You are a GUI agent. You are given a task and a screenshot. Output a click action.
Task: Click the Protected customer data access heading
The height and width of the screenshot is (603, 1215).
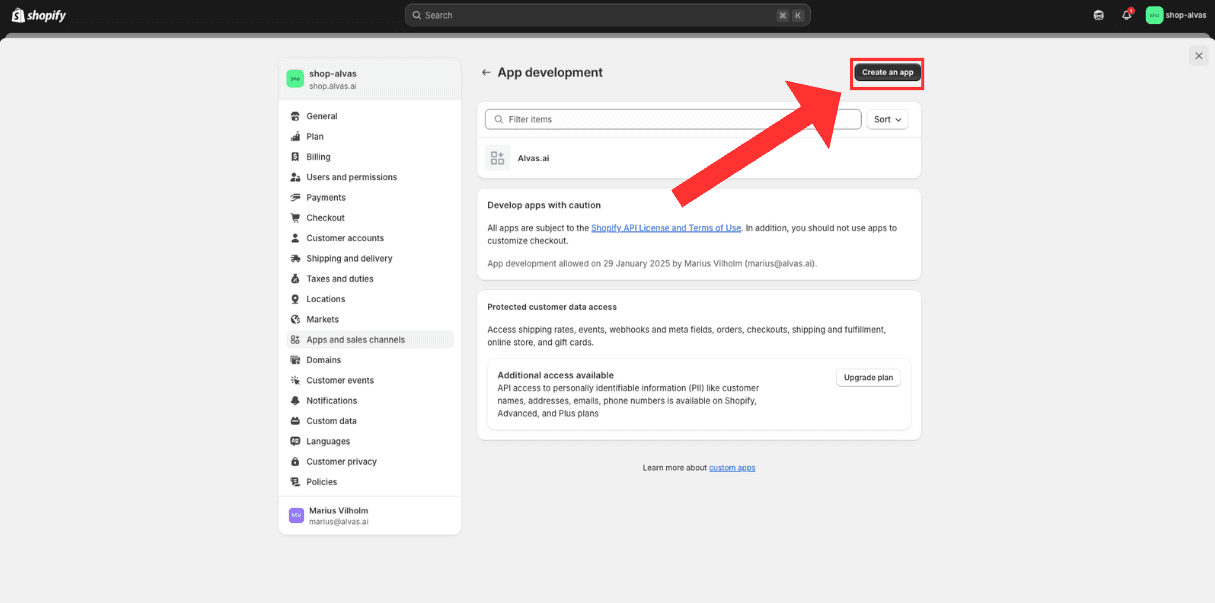552,307
